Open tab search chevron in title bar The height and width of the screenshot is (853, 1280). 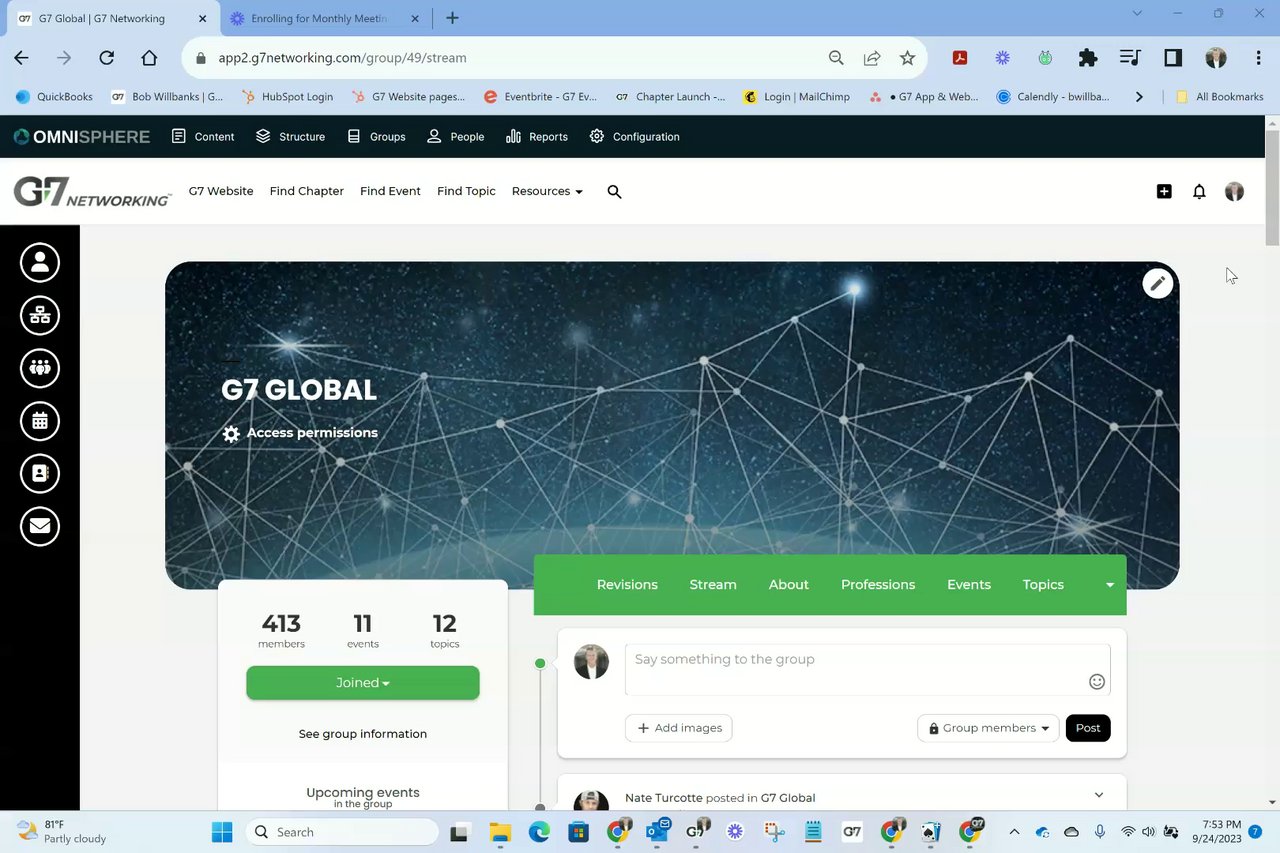(1136, 14)
